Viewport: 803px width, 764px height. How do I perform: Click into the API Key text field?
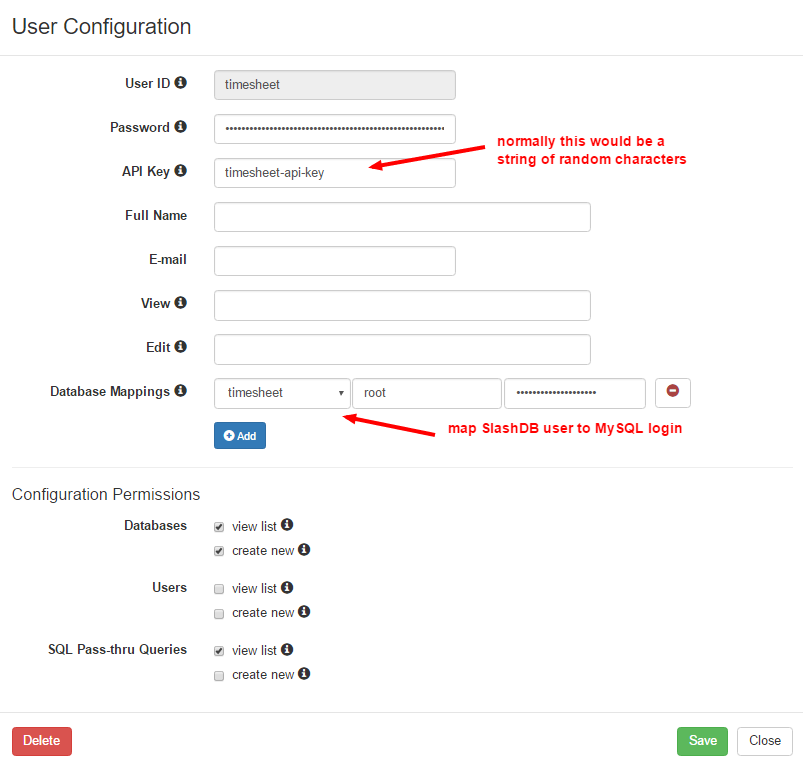[334, 173]
